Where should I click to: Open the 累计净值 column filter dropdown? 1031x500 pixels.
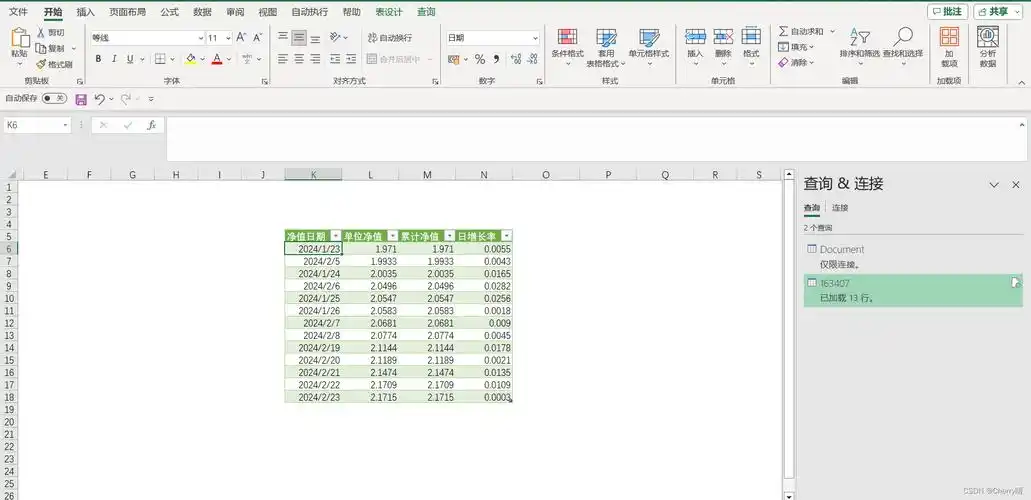click(x=449, y=236)
